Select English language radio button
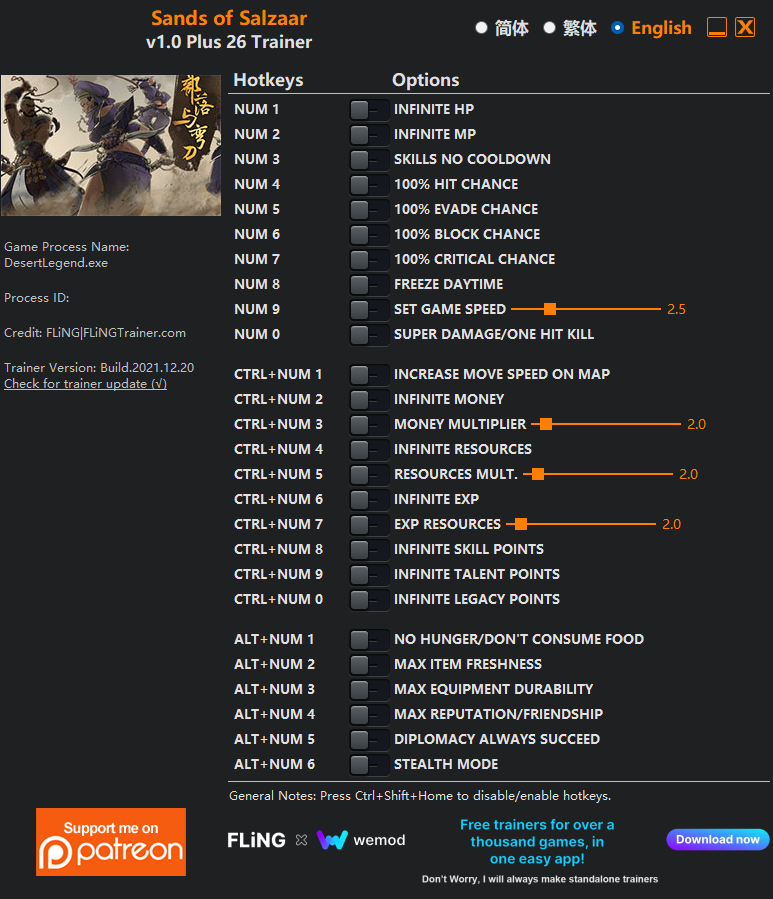773x899 pixels. (618, 28)
